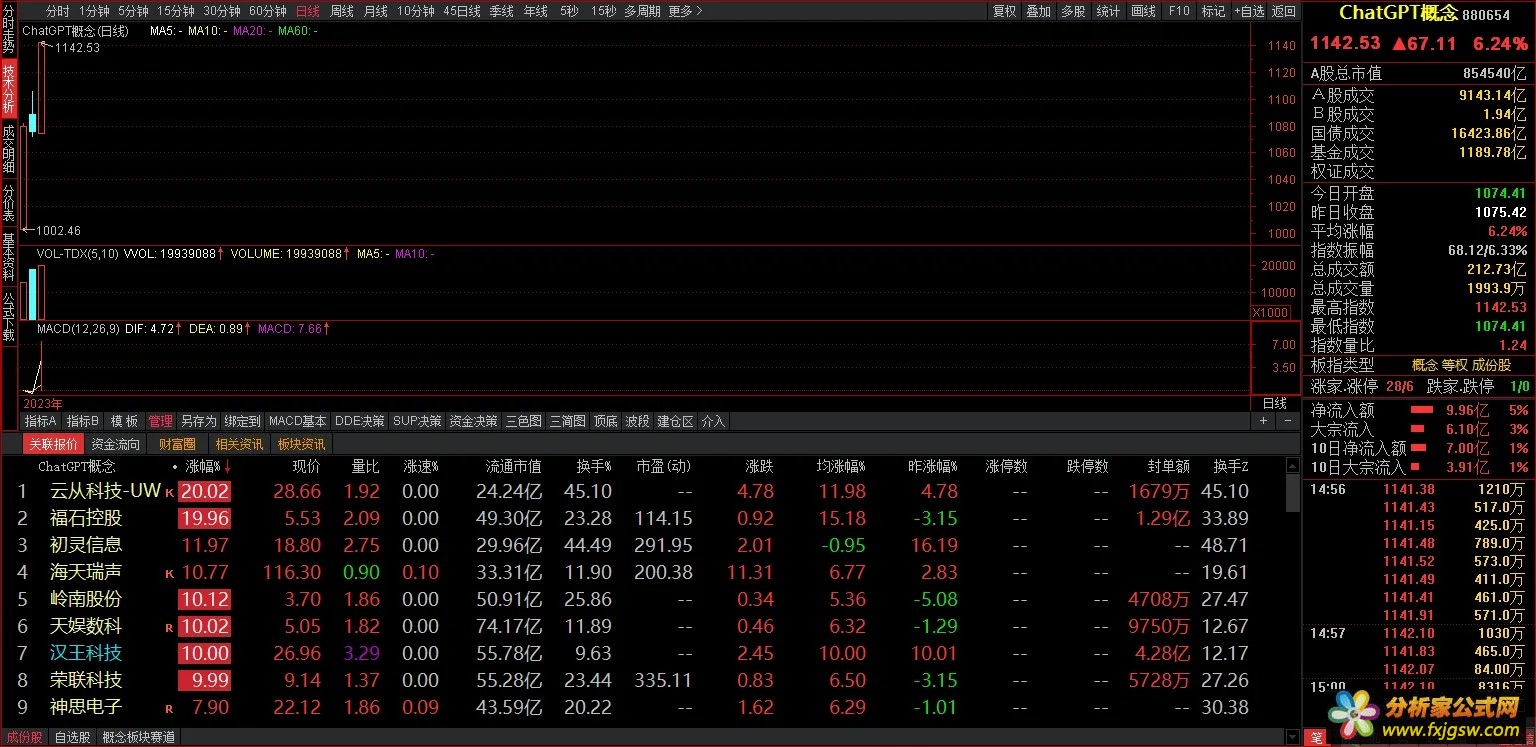Image resolution: width=1536 pixels, height=747 pixels.
Task: Click the 叠加 overlay button
Action: pos(1039,11)
